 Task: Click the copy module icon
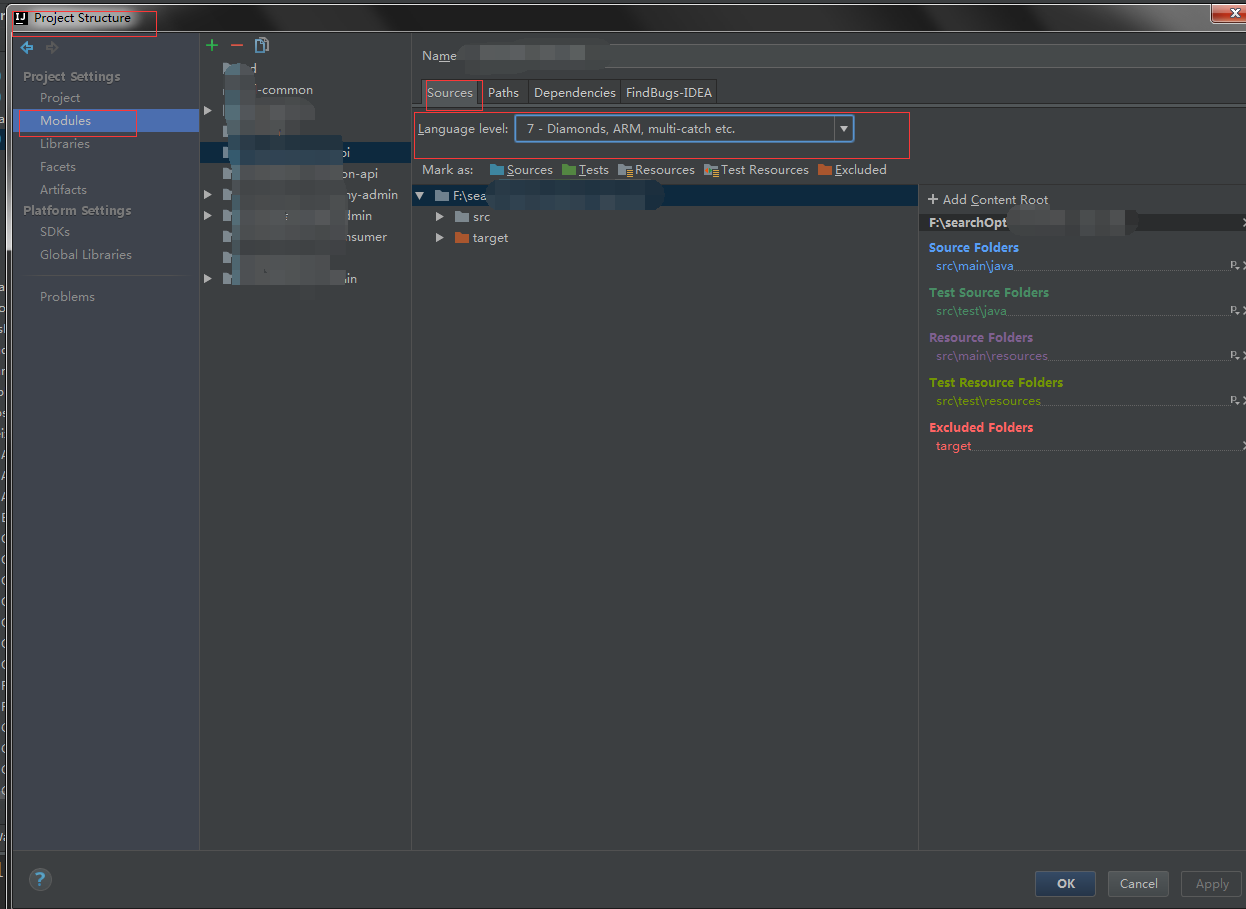262,45
